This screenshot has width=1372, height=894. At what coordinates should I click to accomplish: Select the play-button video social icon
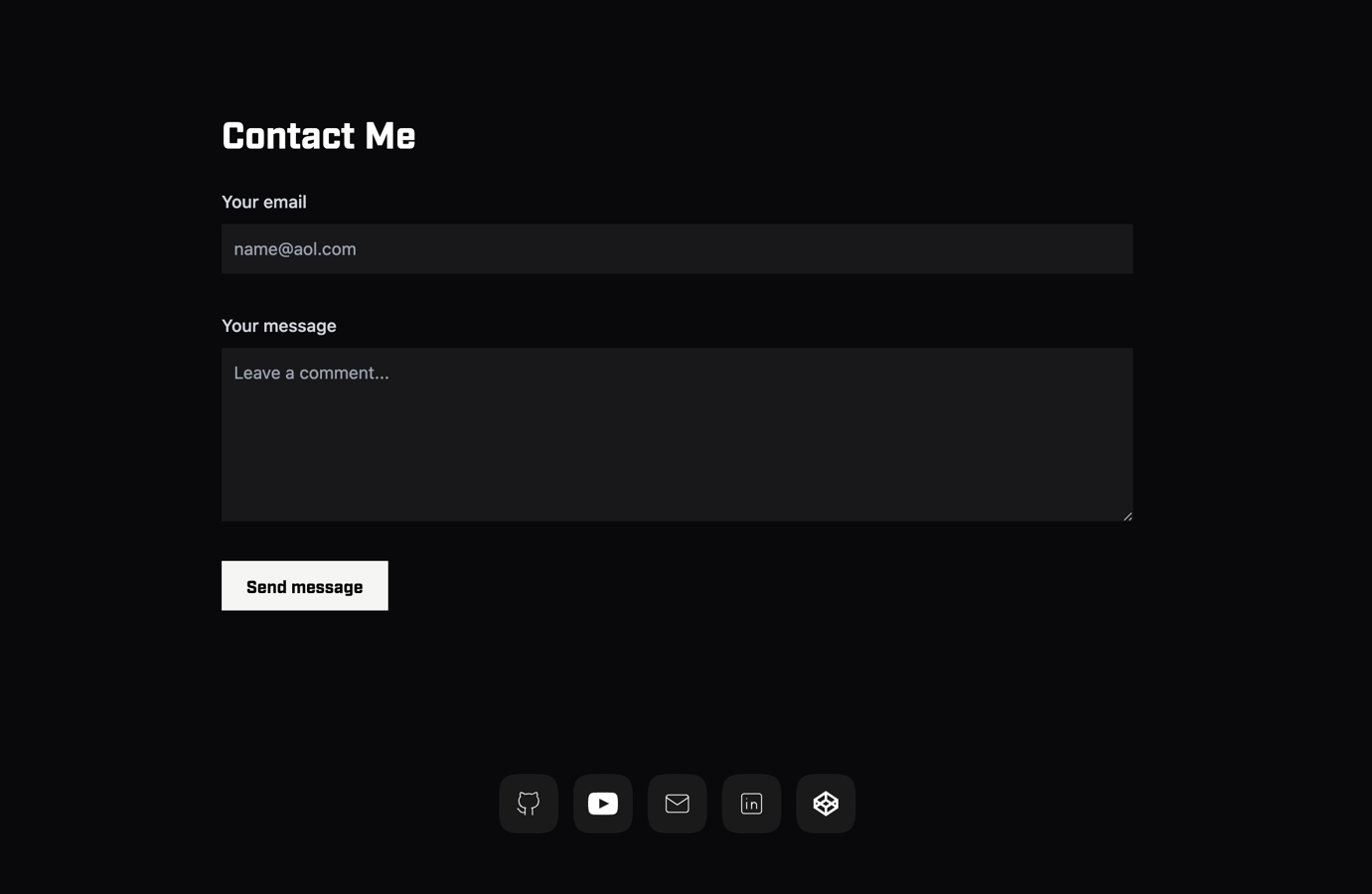click(603, 804)
